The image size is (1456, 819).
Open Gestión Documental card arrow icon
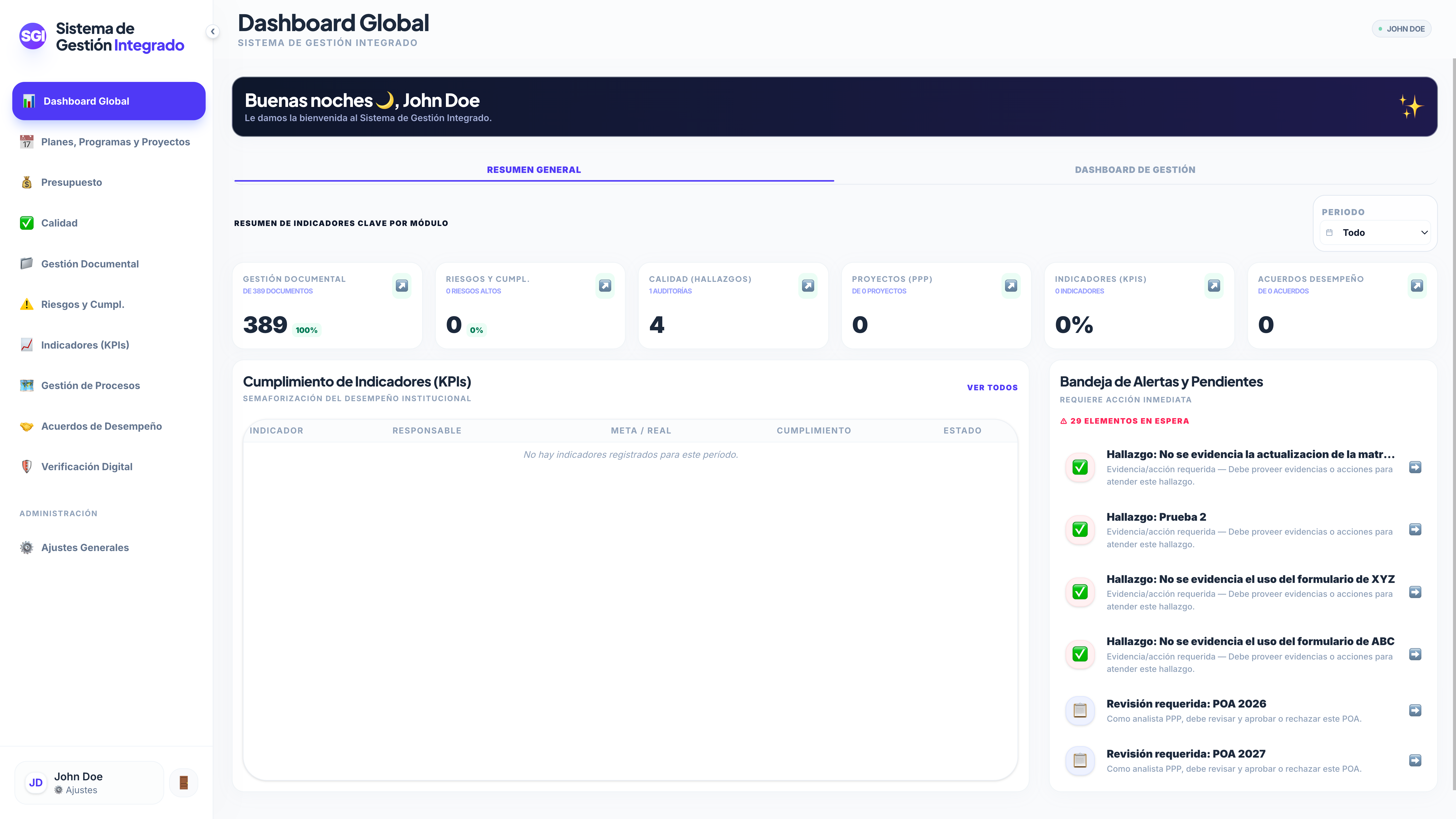point(402,285)
